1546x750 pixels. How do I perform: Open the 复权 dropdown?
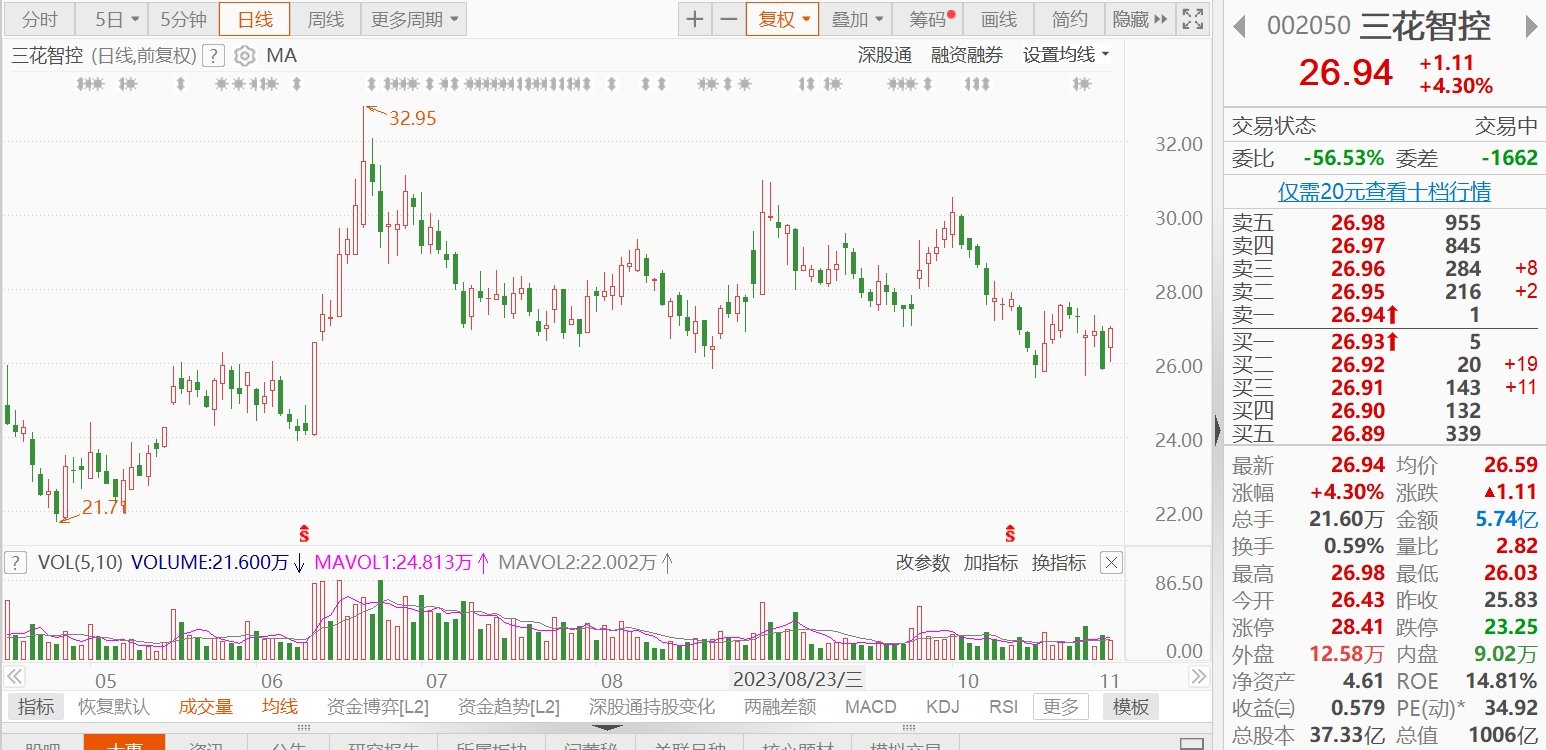(782, 19)
